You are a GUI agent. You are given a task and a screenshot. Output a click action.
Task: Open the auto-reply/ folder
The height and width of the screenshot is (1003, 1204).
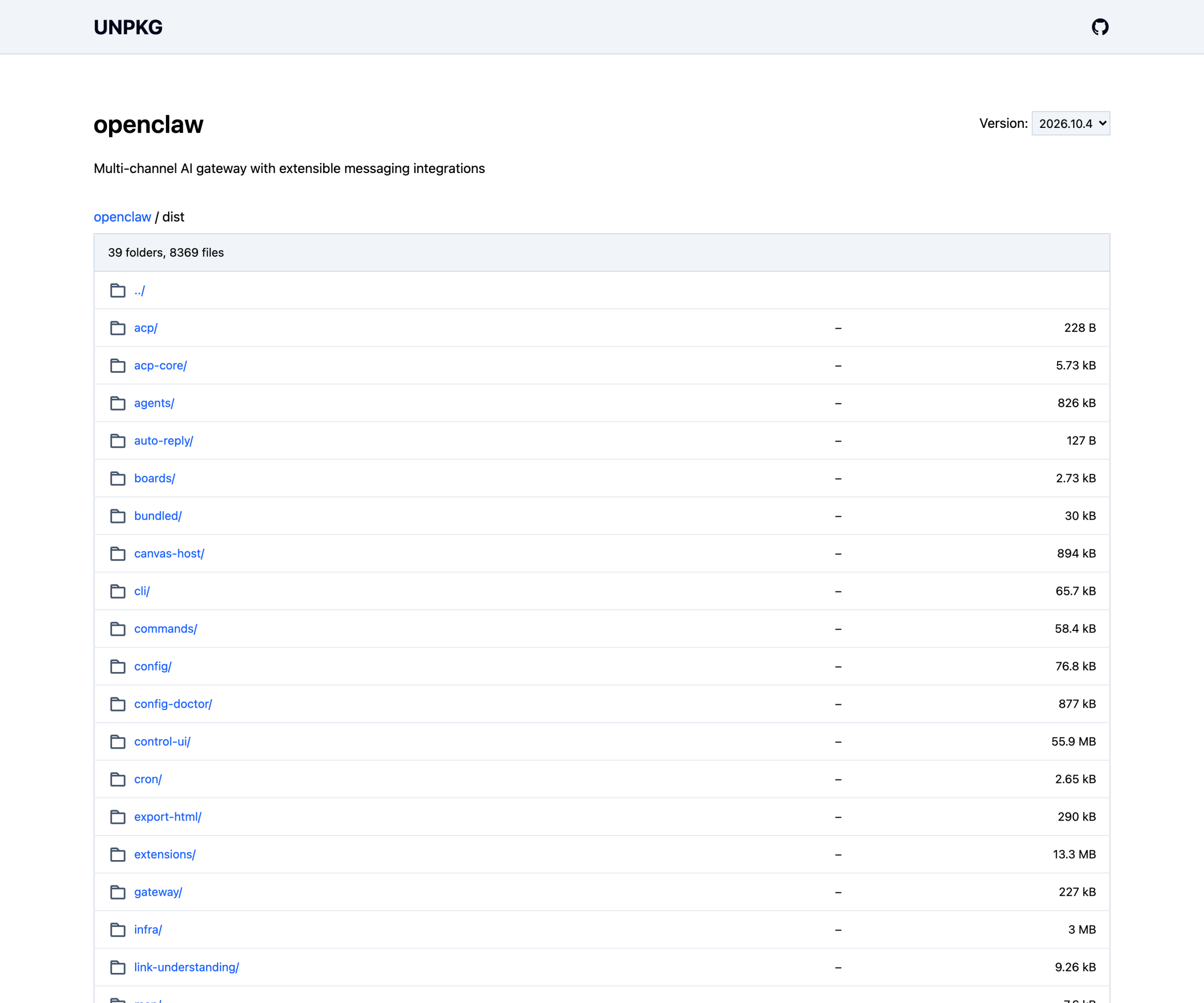(163, 441)
